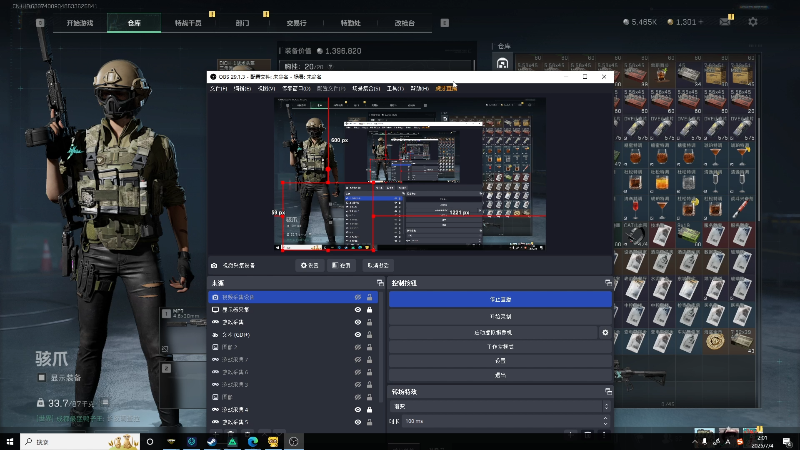The image size is (800, 450).
Task: Open the warehouse storage icon beside the inventory
Action: click(503, 63)
